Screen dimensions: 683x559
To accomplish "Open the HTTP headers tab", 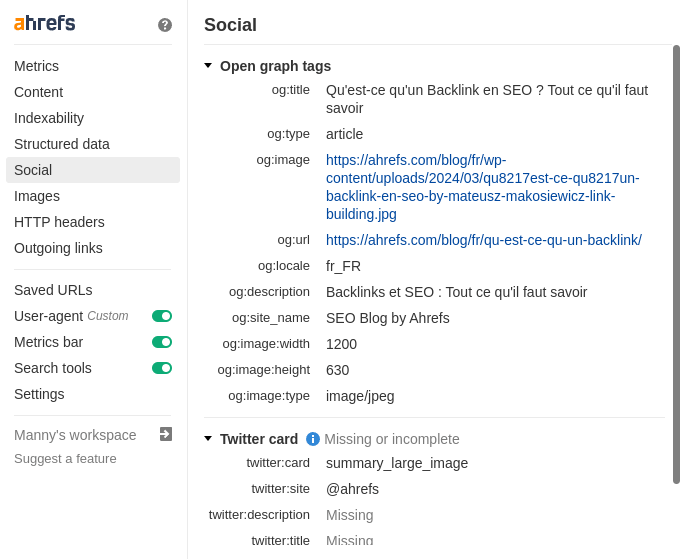I will tap(59, 222).
